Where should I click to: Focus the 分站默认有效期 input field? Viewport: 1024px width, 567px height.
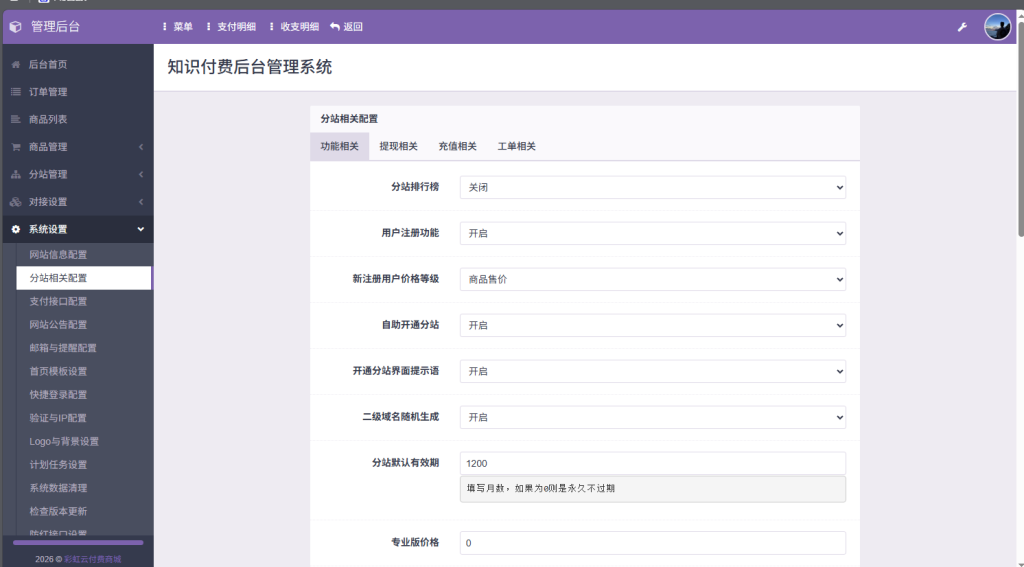652,463
